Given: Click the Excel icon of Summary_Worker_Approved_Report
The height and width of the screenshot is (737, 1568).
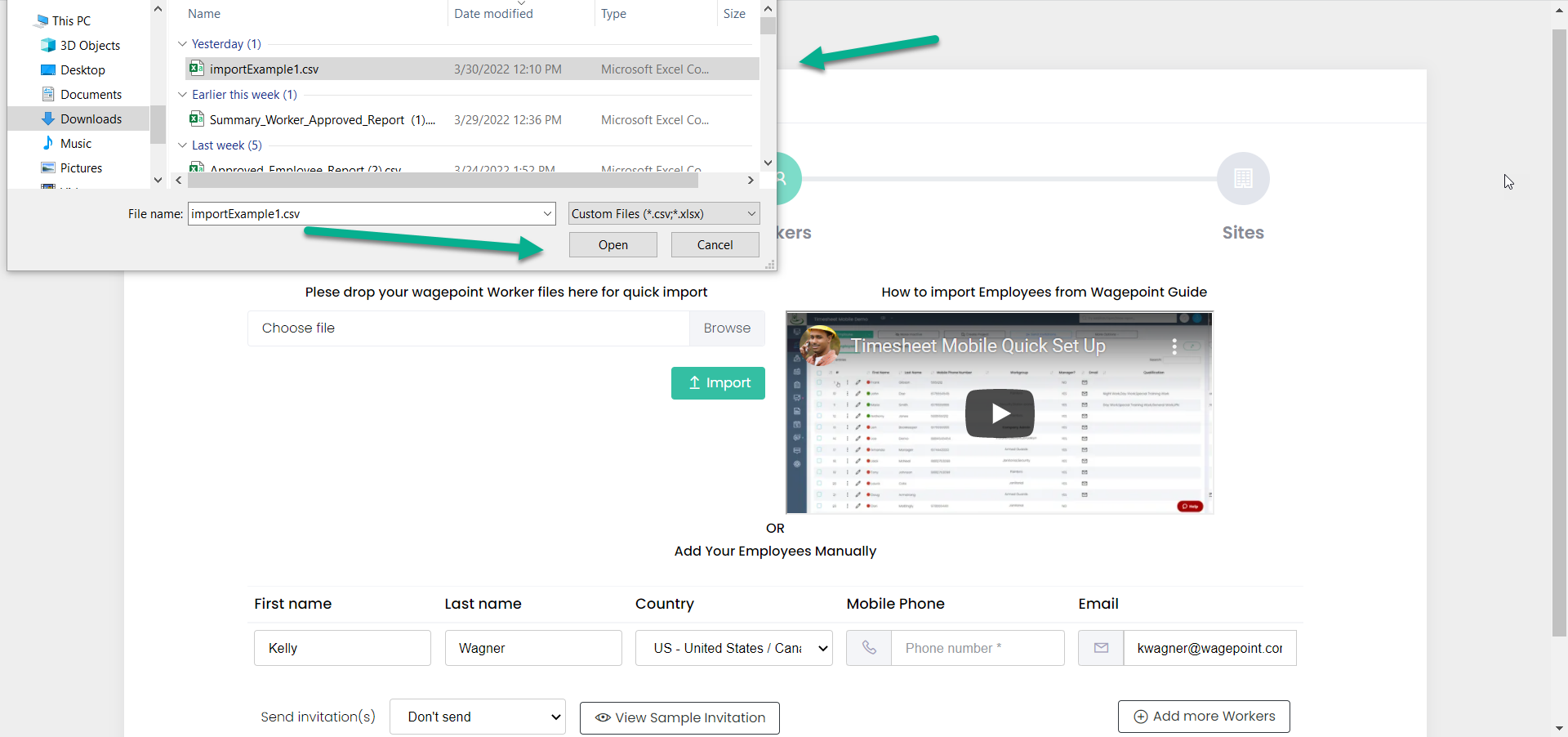Looking at the screenshot, I should pos(196,118).
